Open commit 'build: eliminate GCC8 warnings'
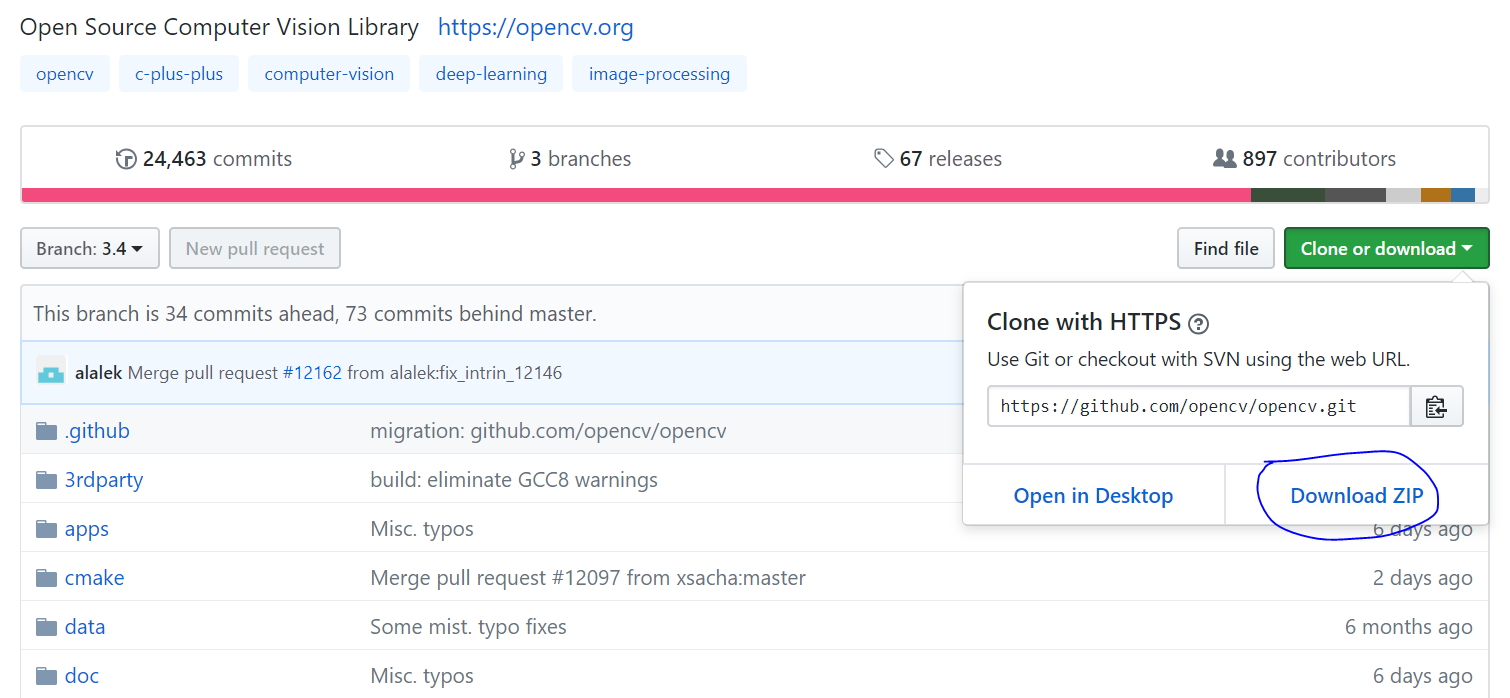The image size is (1510, 698). click(x=514, y=480)
